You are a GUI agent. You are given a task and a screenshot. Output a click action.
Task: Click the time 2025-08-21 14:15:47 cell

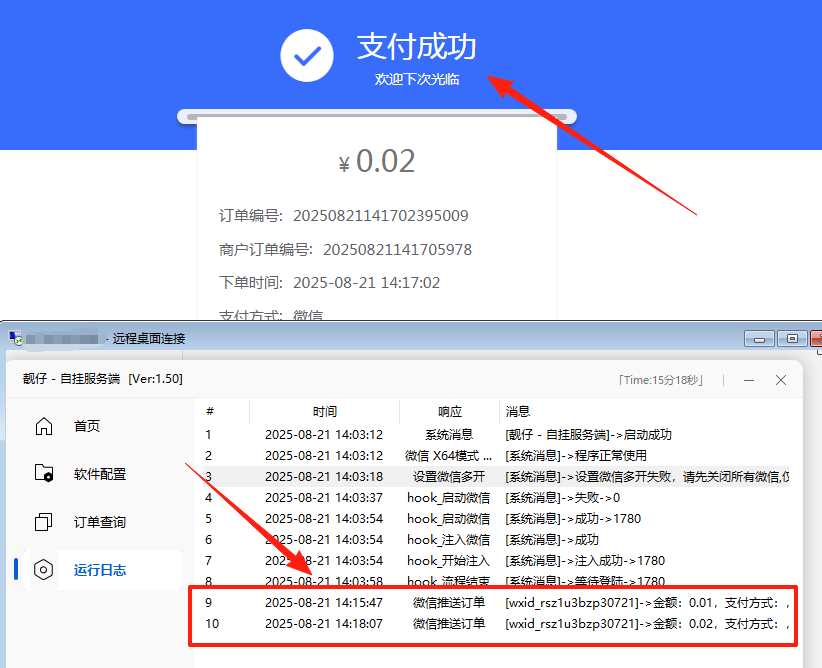tap(324, 602)
